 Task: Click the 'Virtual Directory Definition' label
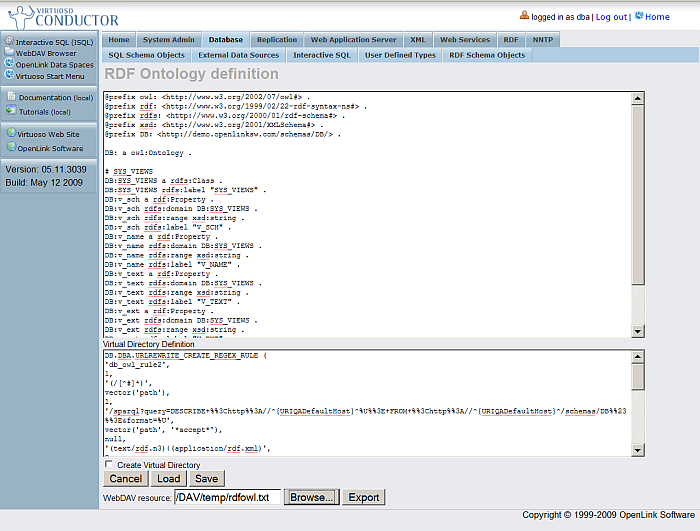pos(149,344)
